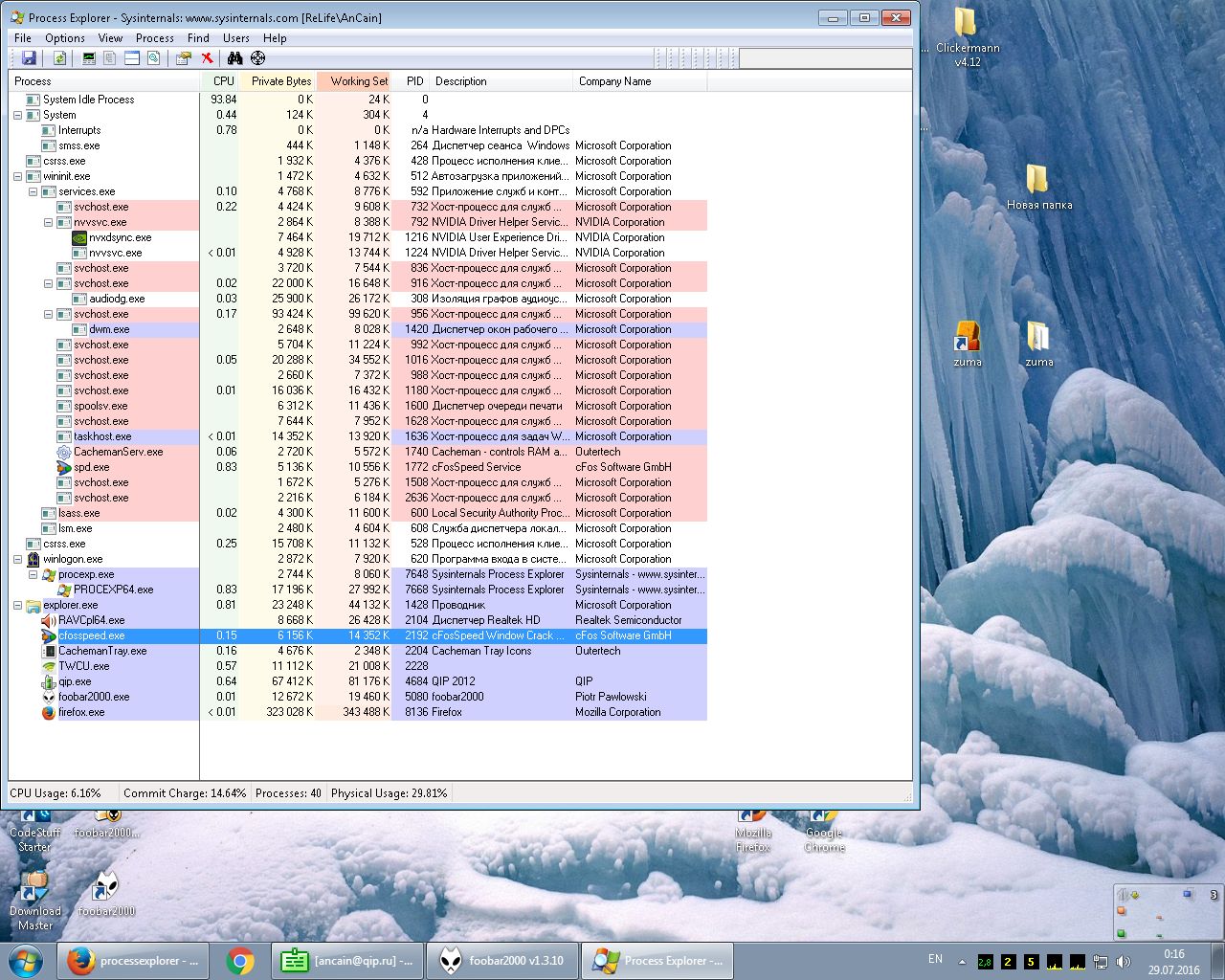Click the crosshair Find Window's Process icon

[x=256, y=58]
